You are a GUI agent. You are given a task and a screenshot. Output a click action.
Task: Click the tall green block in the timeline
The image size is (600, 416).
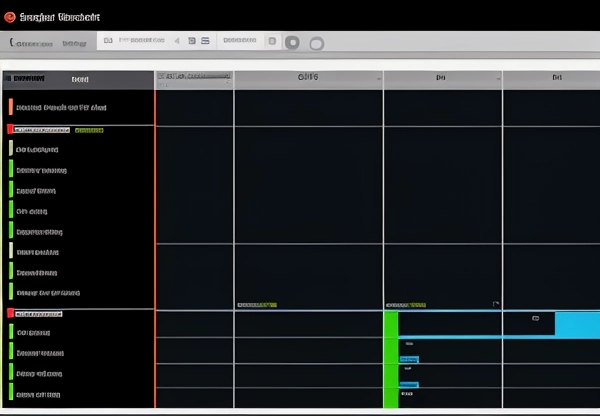pyautogui.click(x=391, y=359)
